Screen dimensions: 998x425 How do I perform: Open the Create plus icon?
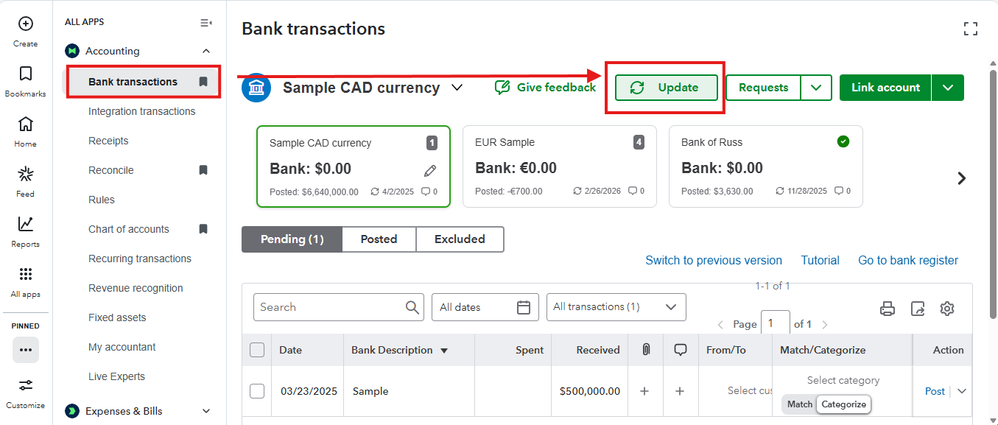point(25,24)
